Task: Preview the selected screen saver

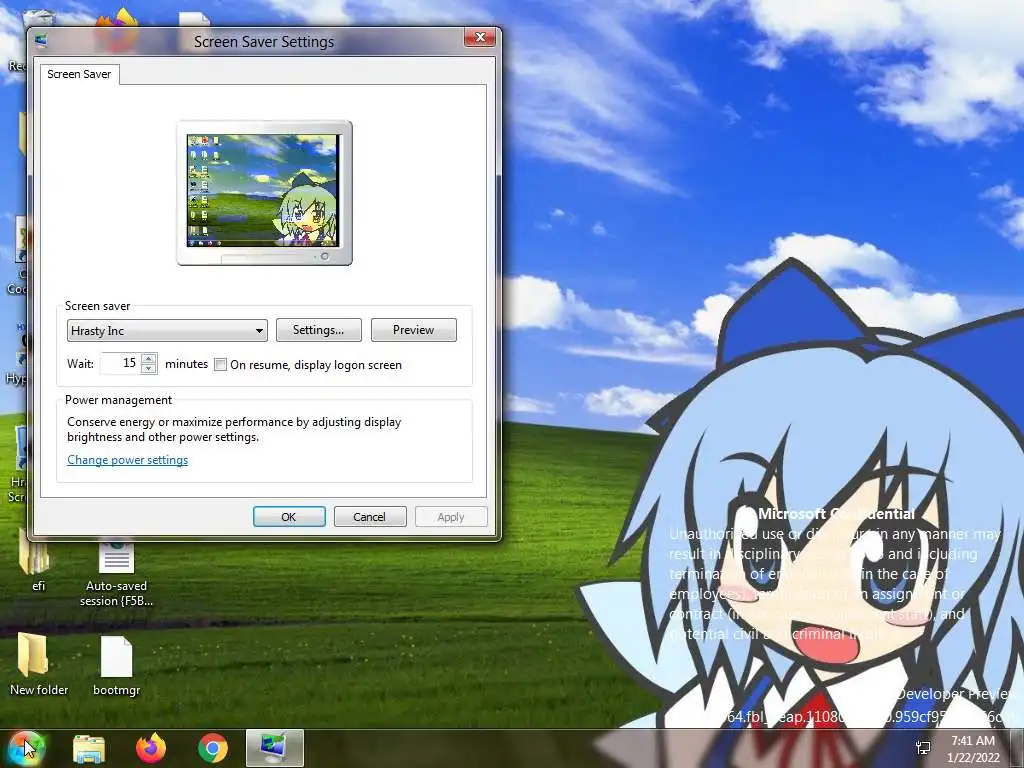Action: [413, 330]
